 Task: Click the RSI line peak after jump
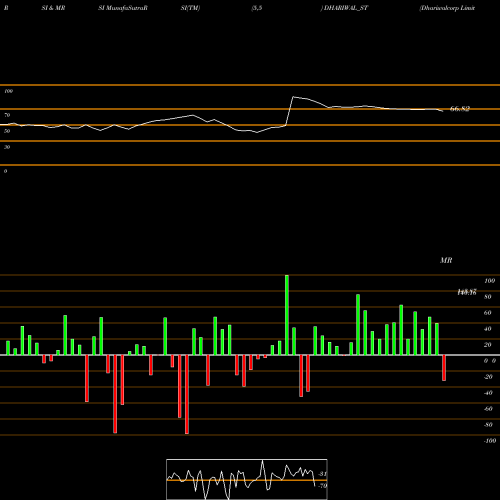pos(293,97)
